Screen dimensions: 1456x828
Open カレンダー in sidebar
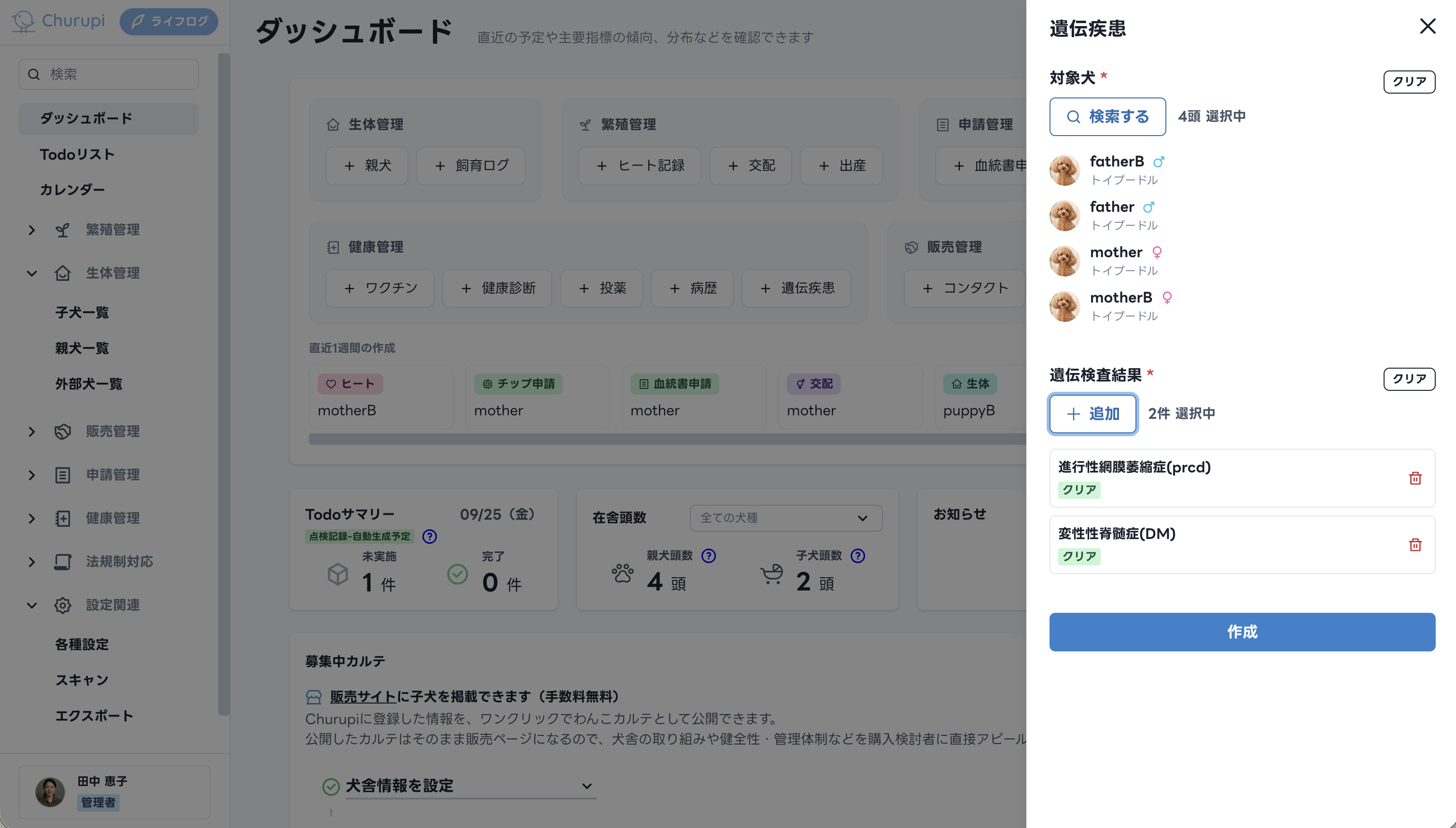pyautogui.click(x=72, y=190)
